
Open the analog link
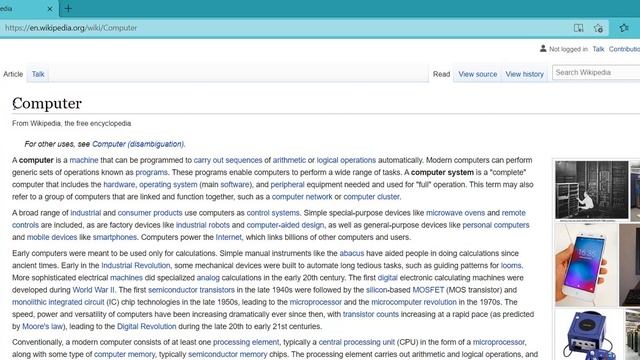[208, 278]
